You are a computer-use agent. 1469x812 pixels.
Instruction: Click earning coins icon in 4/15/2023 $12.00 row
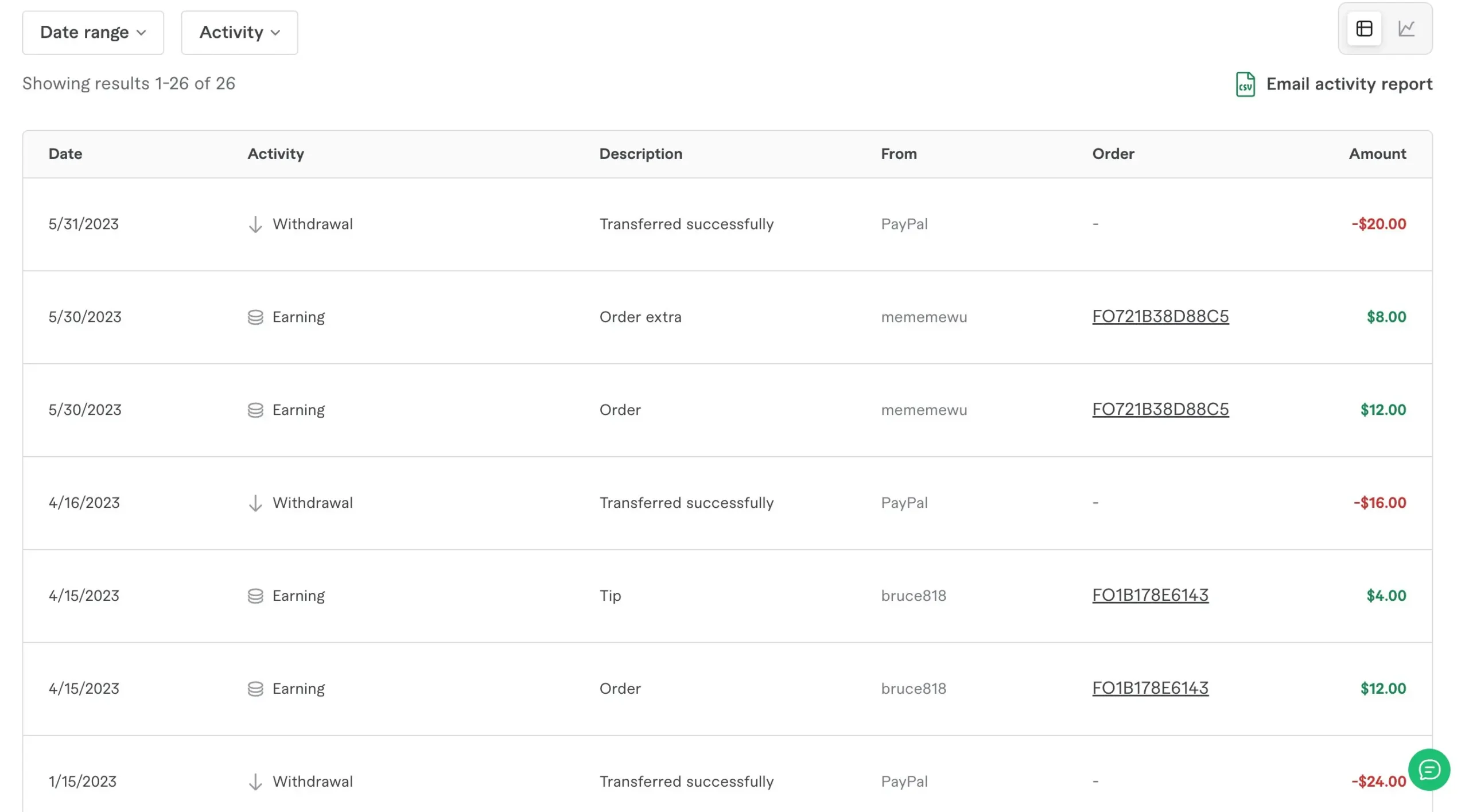click(255, 689)
